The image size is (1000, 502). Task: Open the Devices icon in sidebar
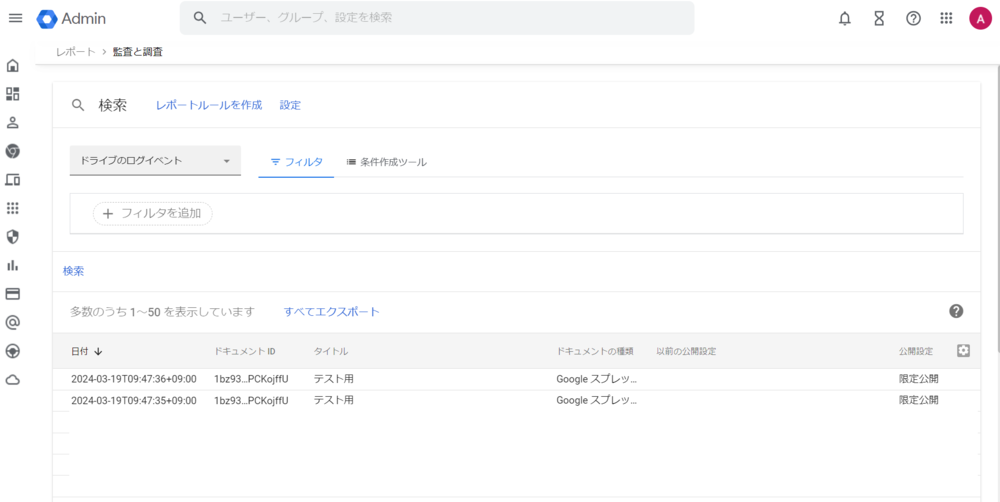click(13, 180)
